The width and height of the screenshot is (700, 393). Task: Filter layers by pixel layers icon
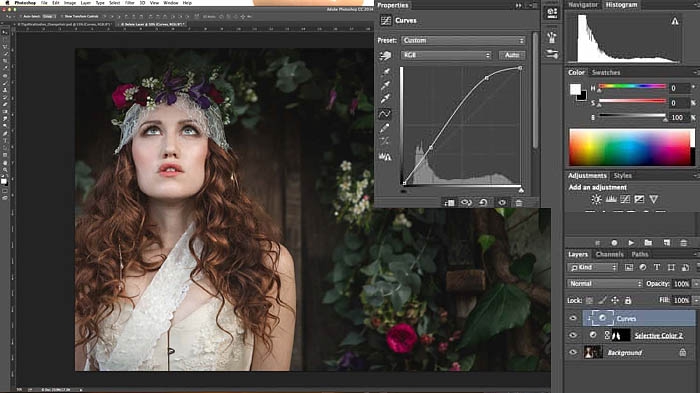click(x=629, y=268)
